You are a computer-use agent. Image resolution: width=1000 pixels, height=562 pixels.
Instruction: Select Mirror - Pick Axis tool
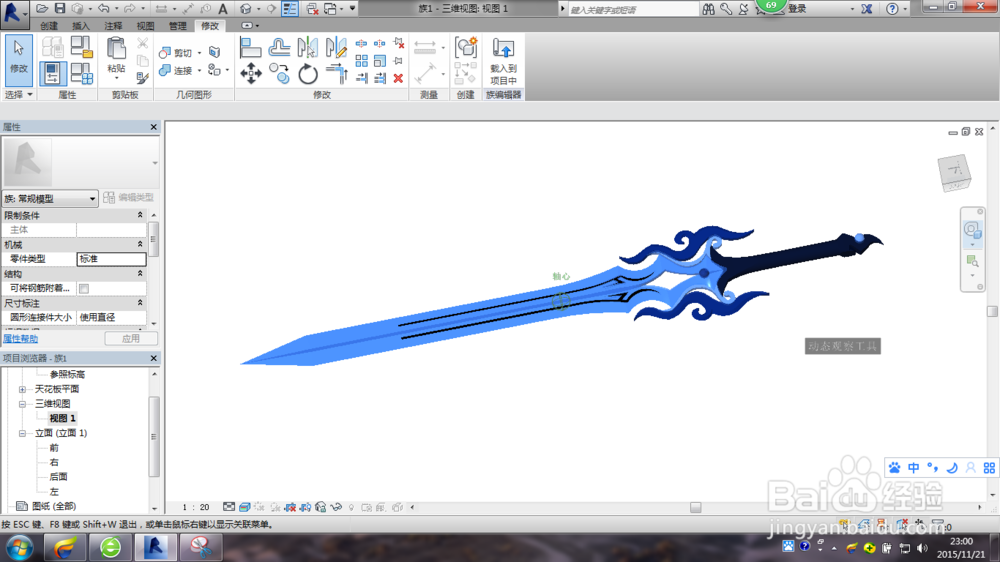307,48
